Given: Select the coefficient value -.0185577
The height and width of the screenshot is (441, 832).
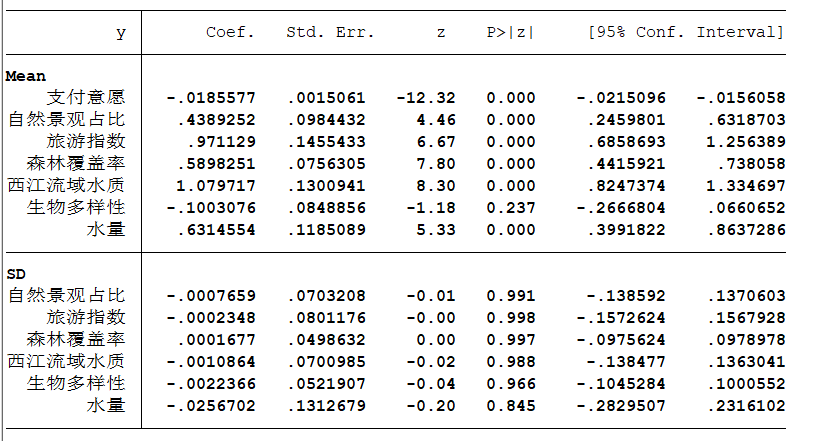Looking at the screenshot, I should [x=211, y=98].
